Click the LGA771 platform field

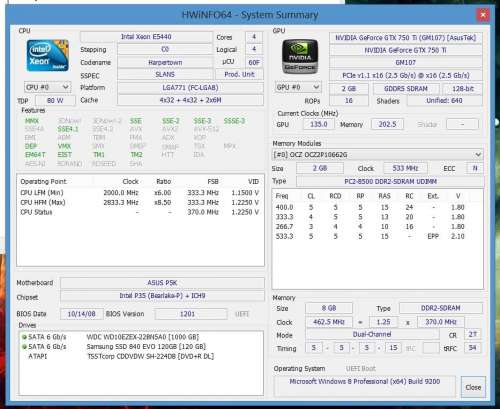[190, 88]
